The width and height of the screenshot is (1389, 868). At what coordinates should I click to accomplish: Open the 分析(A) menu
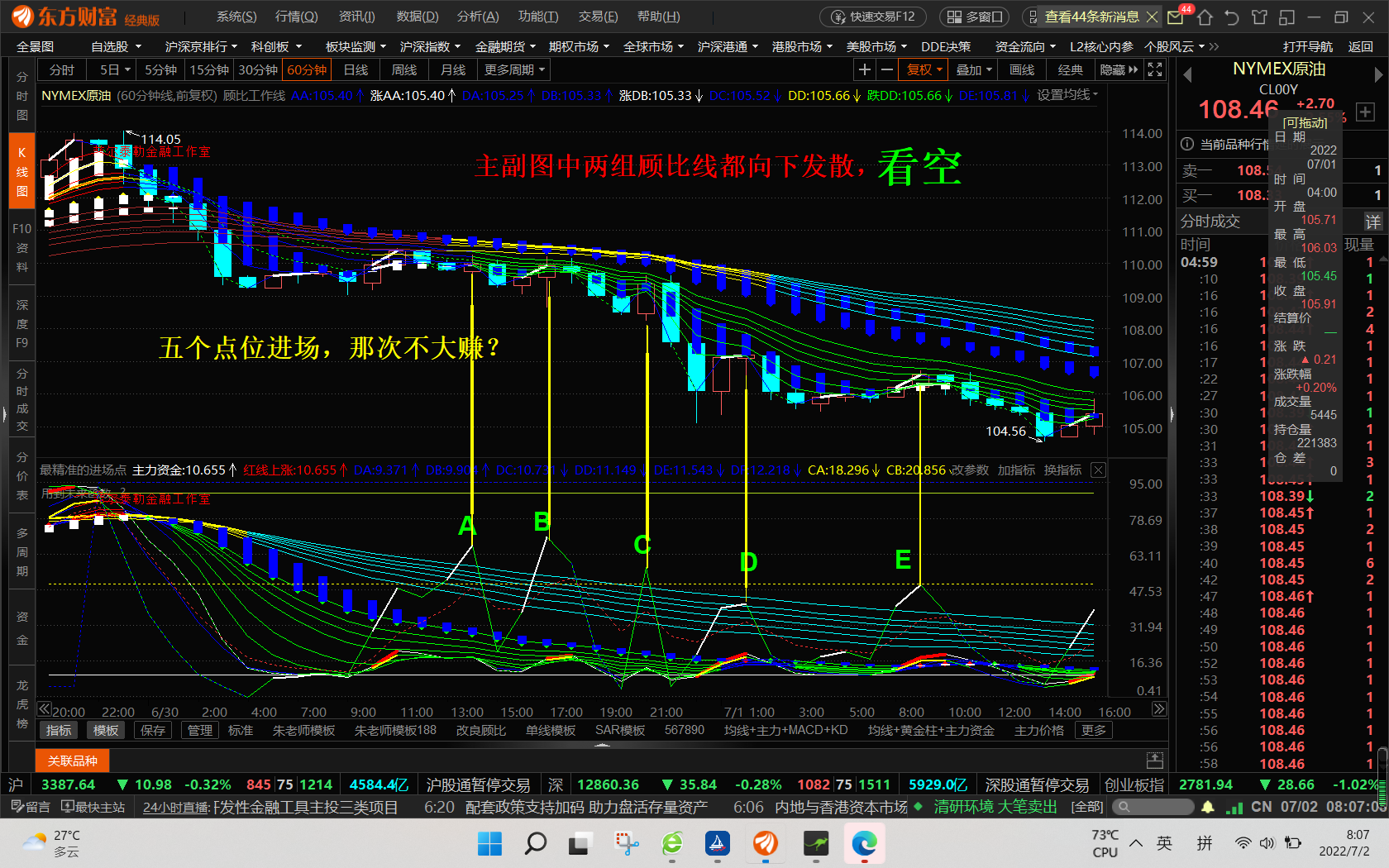pyautogui.click(x=477, y=17)
